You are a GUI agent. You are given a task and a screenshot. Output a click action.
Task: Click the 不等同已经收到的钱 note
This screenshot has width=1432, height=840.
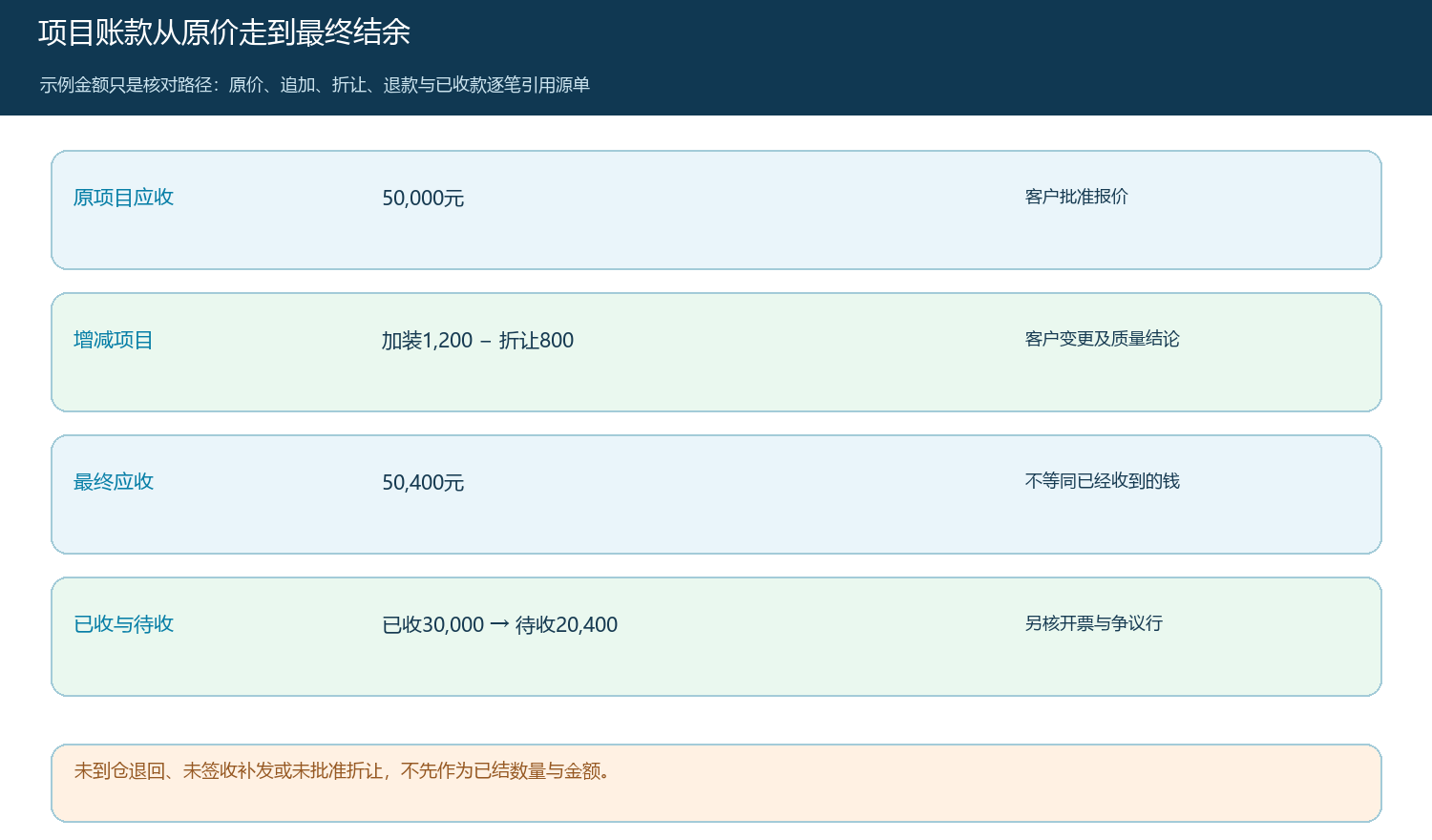[1103, 481]
